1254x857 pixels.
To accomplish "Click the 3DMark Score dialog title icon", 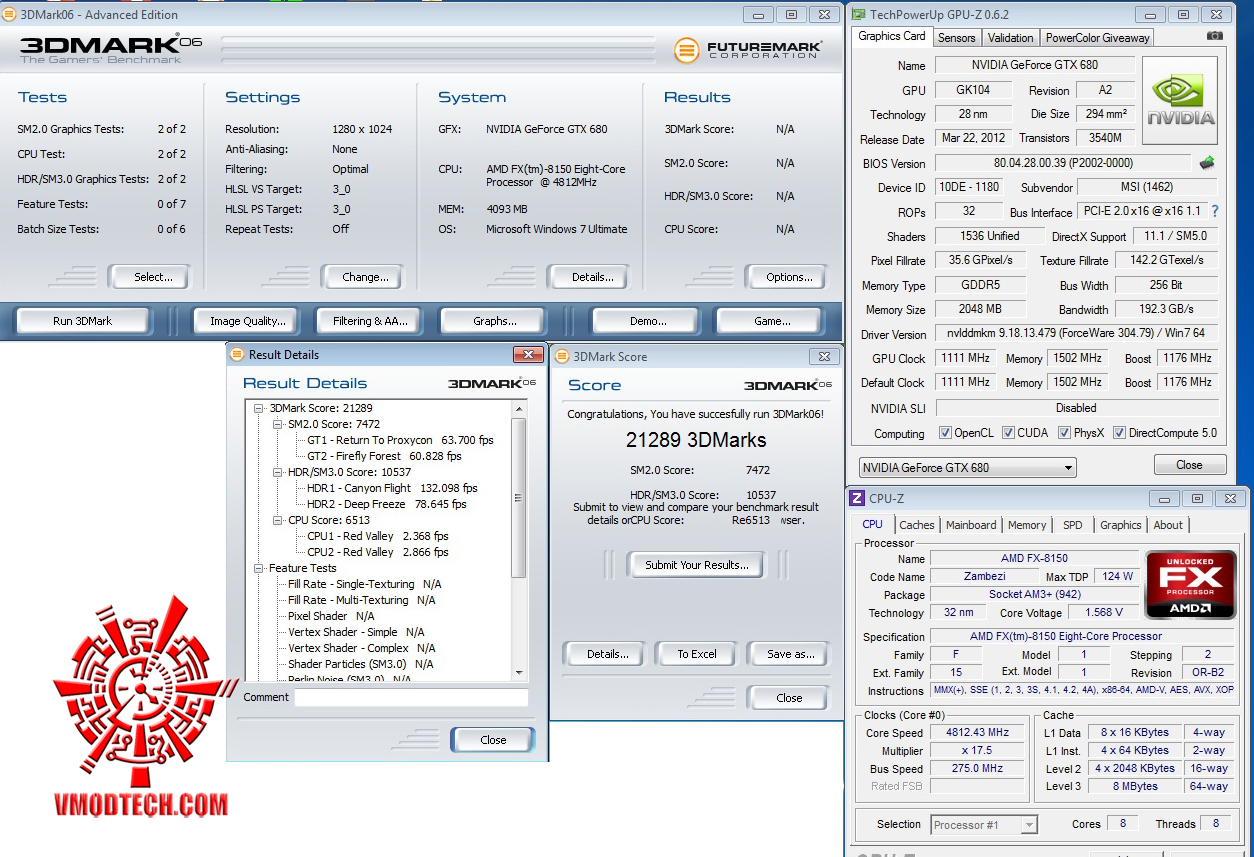I will tap(561, 356).
